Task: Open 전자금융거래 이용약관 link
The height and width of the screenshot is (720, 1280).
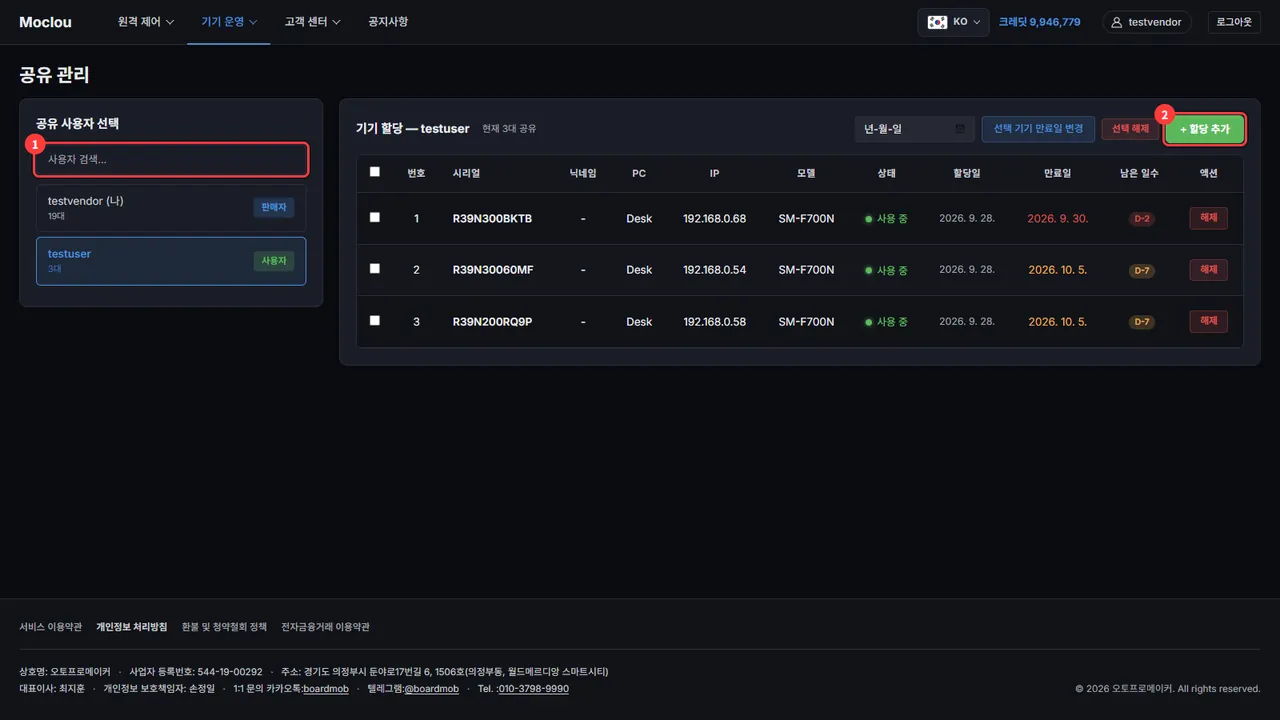Action: 325,627
